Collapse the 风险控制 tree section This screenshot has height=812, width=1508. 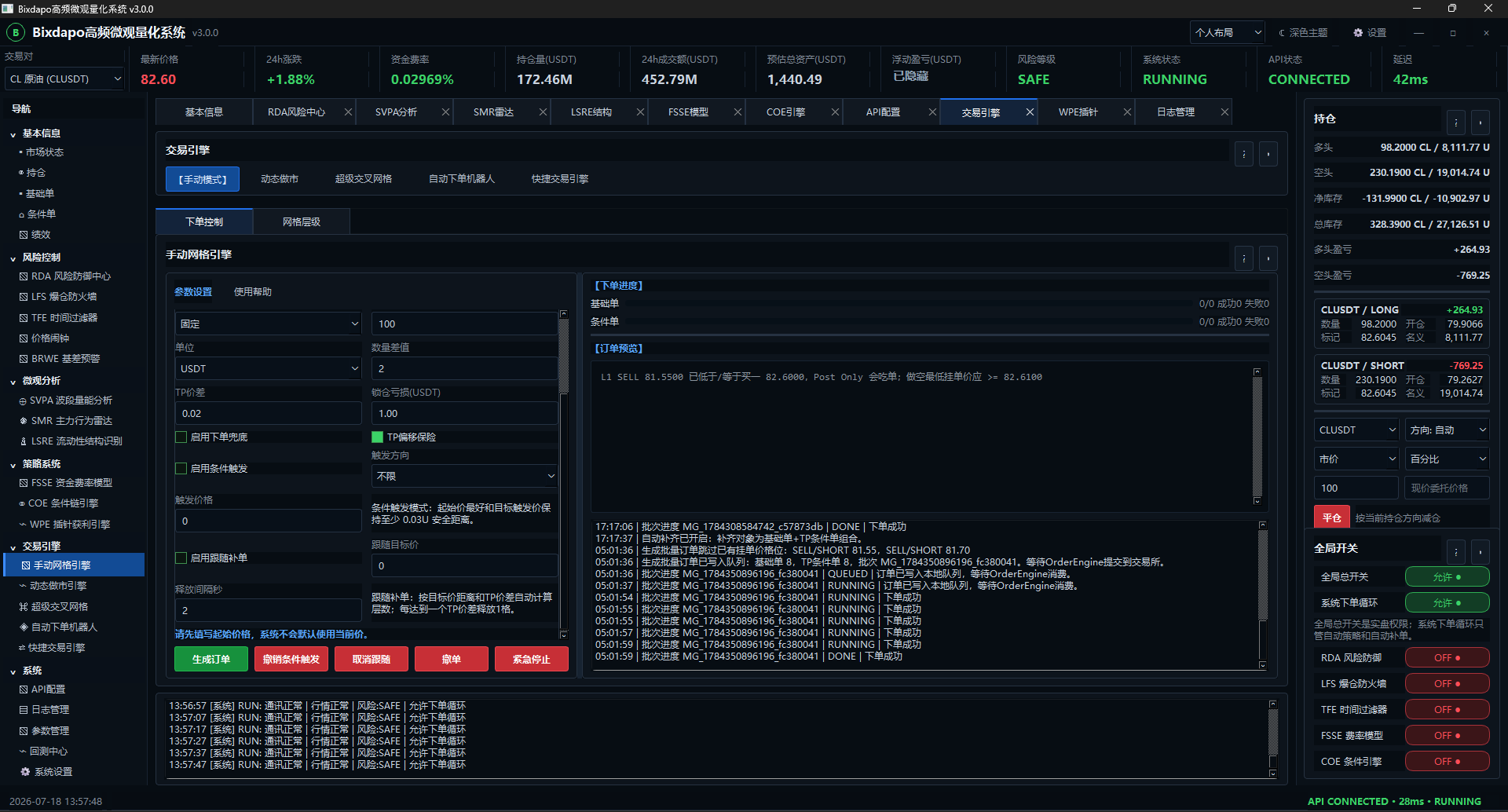[x=13, y=258]
